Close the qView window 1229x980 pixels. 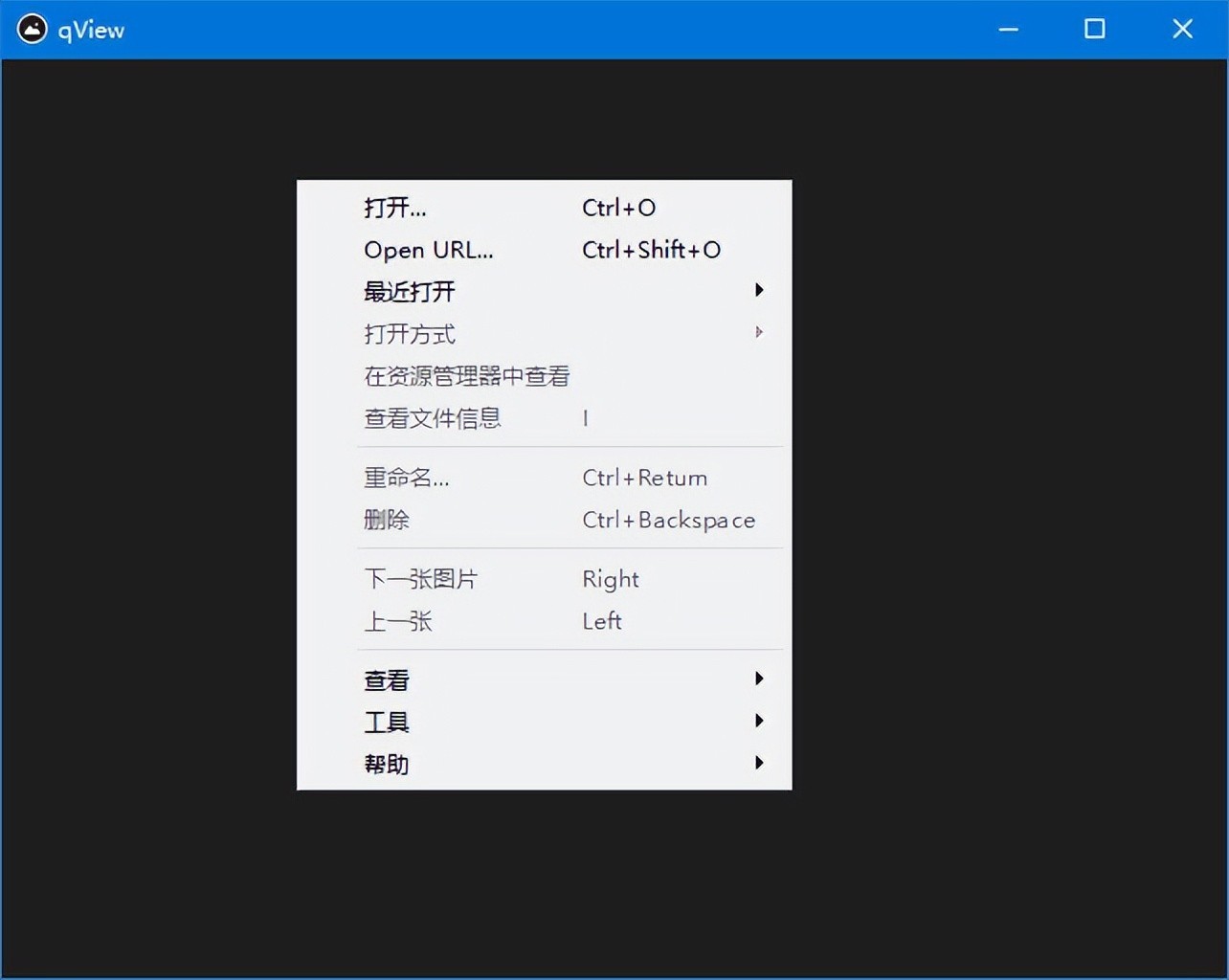point(1183,30)
